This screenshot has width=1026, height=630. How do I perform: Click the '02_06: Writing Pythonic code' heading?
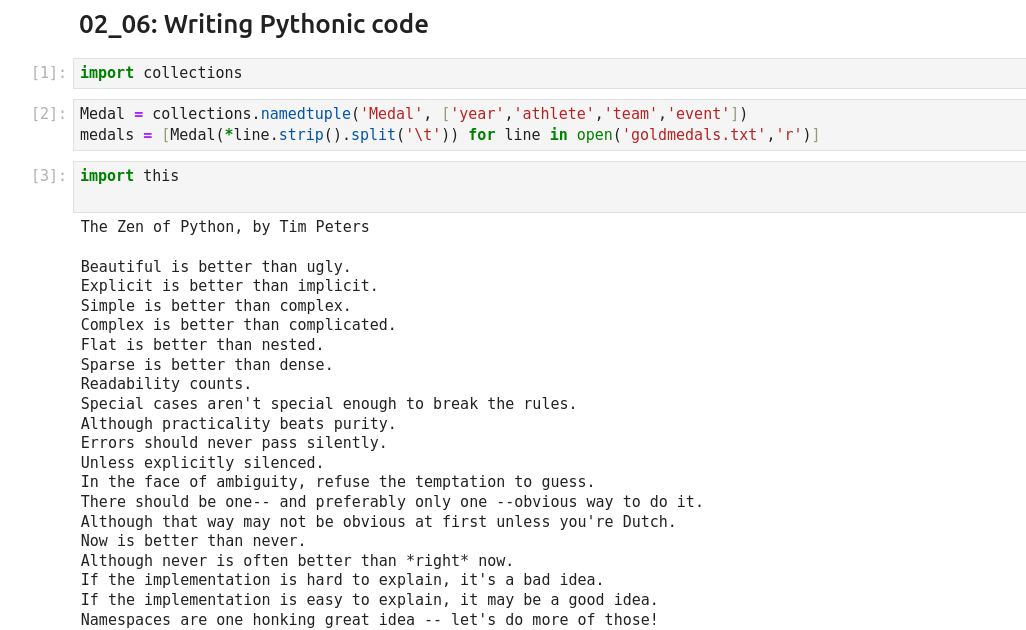tap(253, 24)
